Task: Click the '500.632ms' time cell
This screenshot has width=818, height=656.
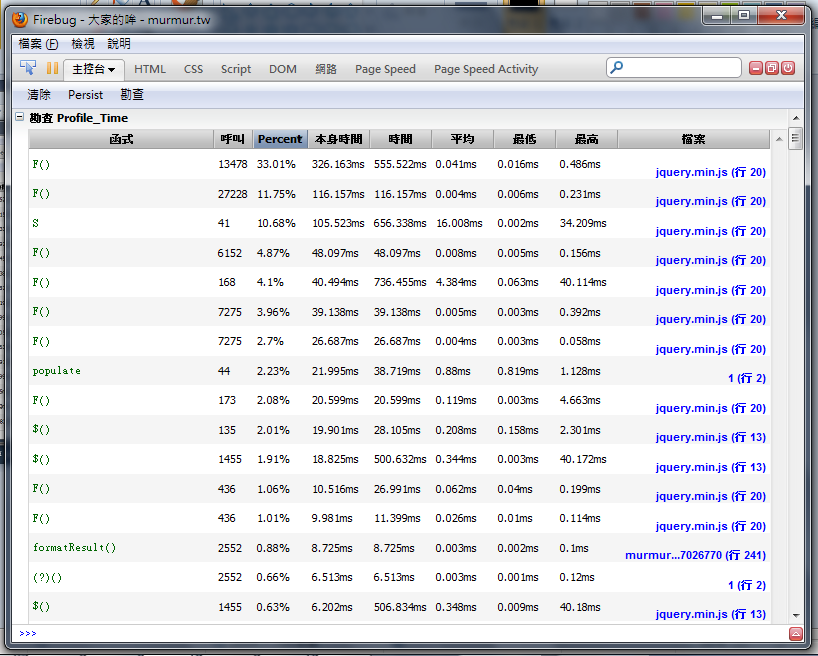Action: click(x=400, y=459)
